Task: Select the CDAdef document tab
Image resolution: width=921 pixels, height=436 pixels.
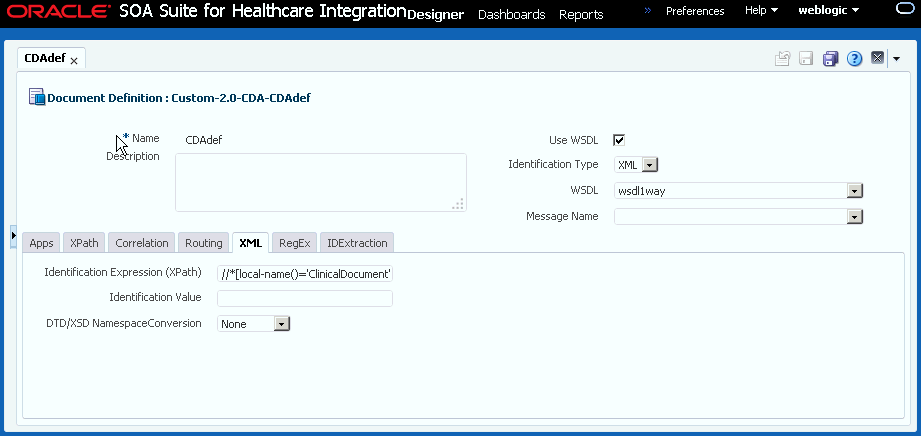Action: click(x=45, y=58)
